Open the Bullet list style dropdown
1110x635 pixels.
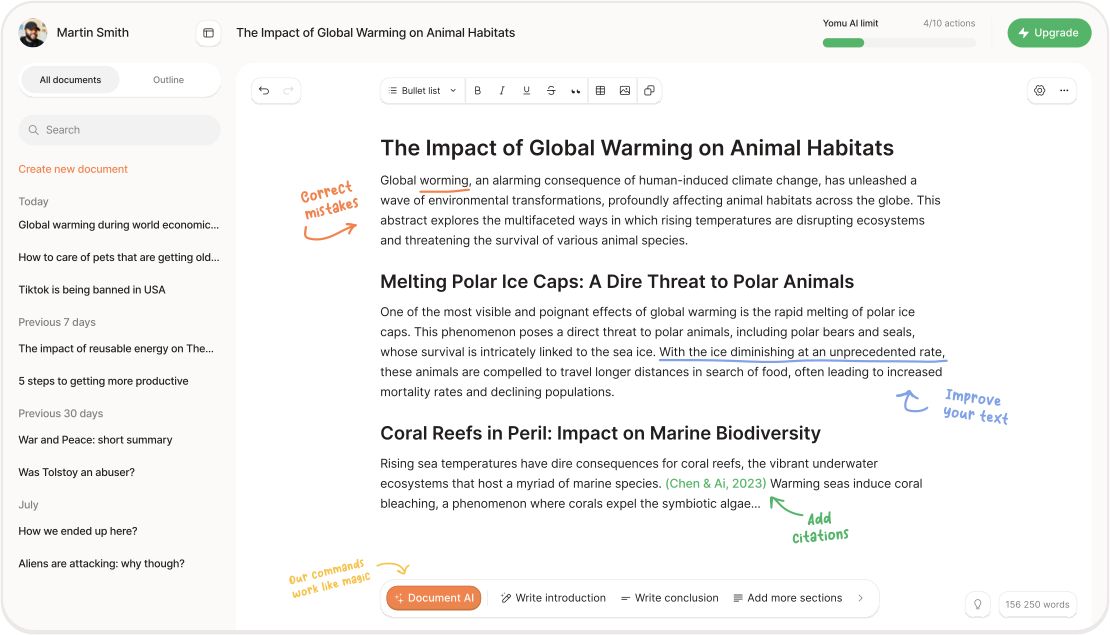(422, 91)
